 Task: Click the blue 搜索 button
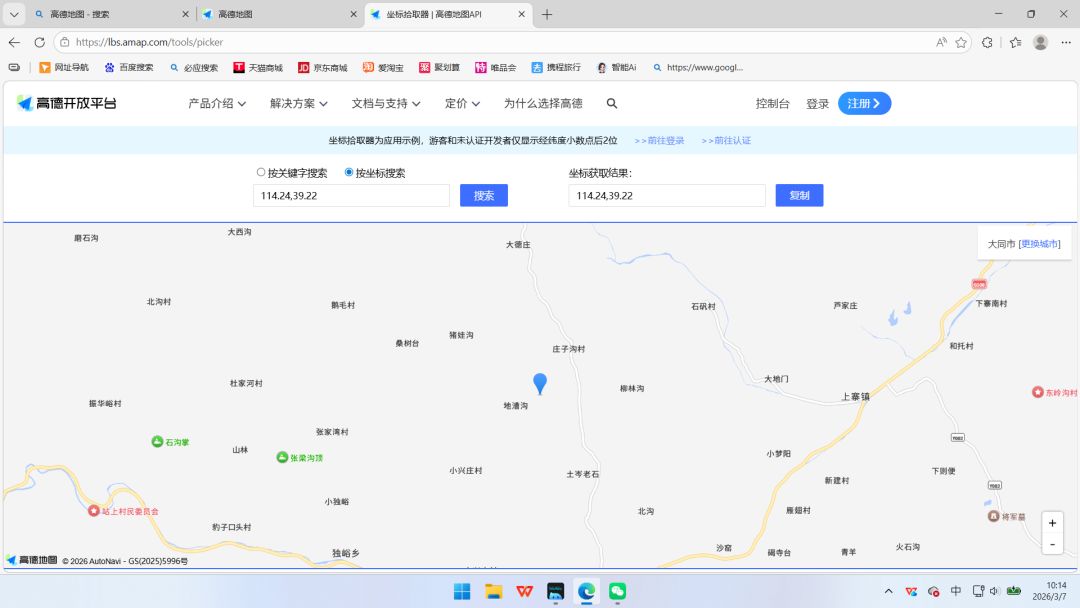pyautogui.click(x=484, y=196)
